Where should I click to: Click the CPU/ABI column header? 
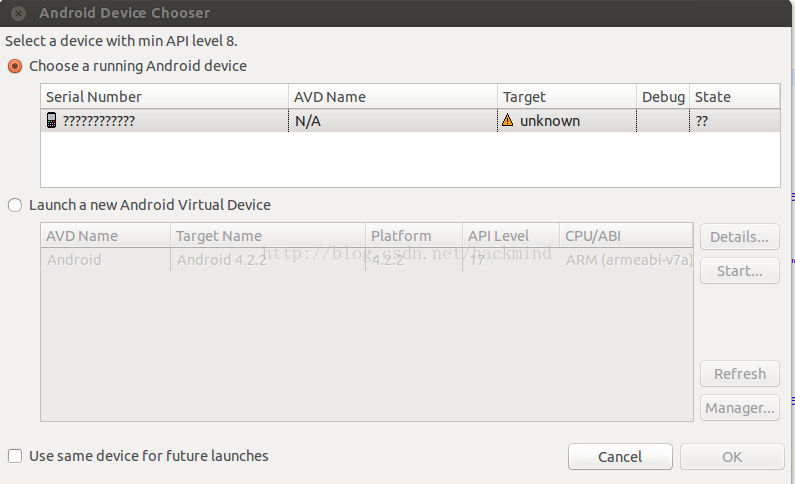point(626,236)
